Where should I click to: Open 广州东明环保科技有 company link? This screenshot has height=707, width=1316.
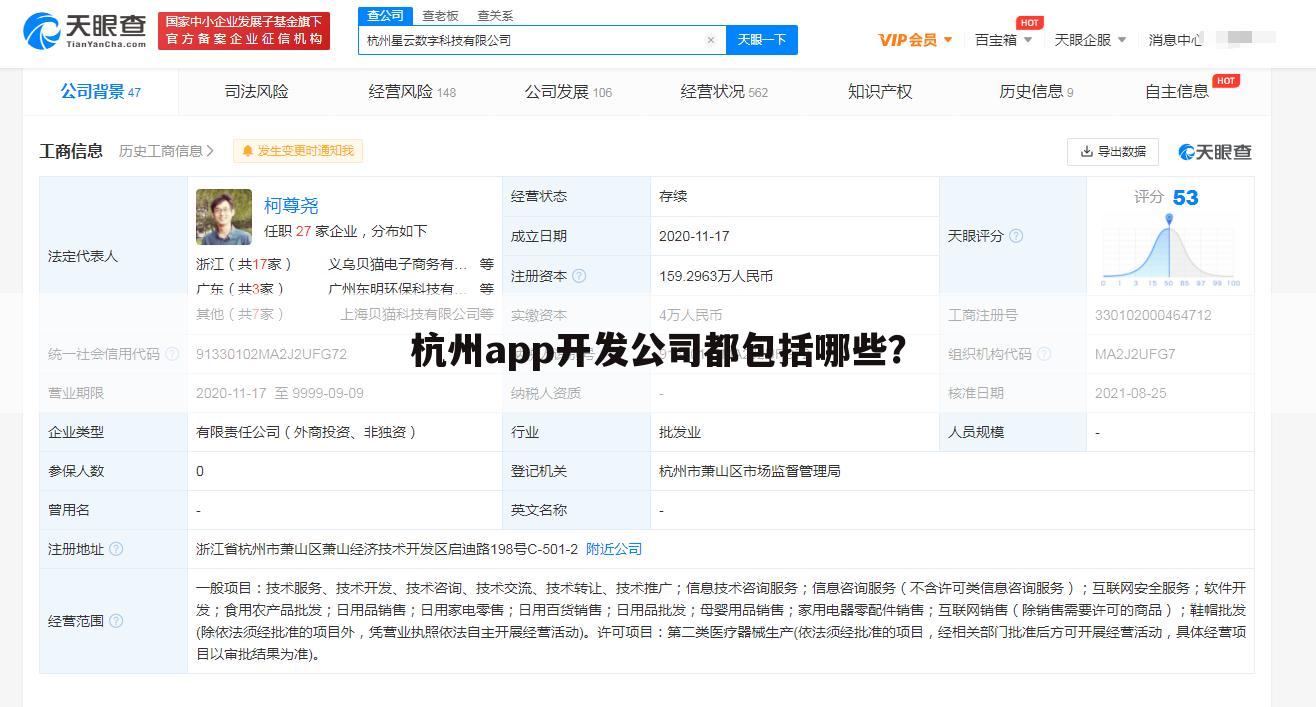point(398,288)
